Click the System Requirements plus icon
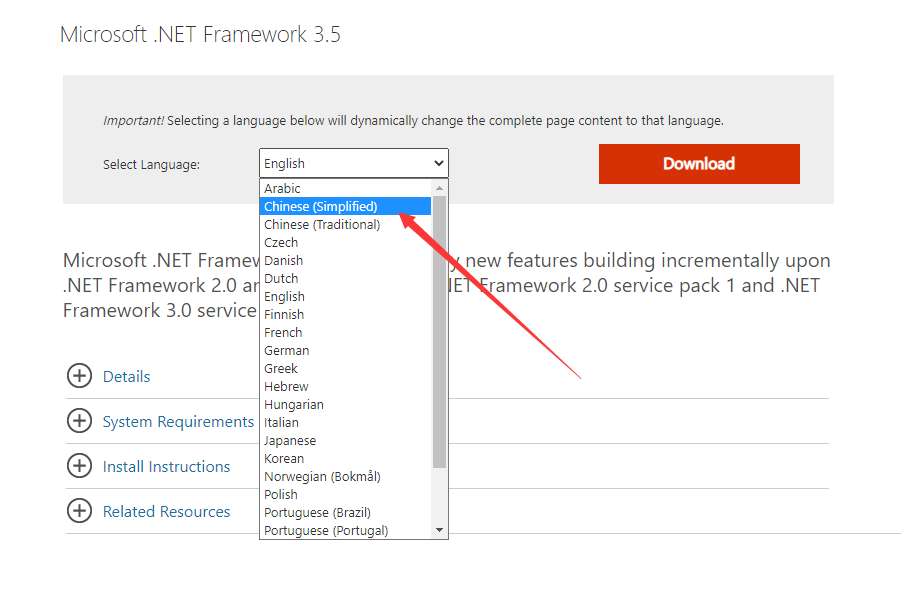This screenshot has height=597, width=905. [x=79, y=421]
